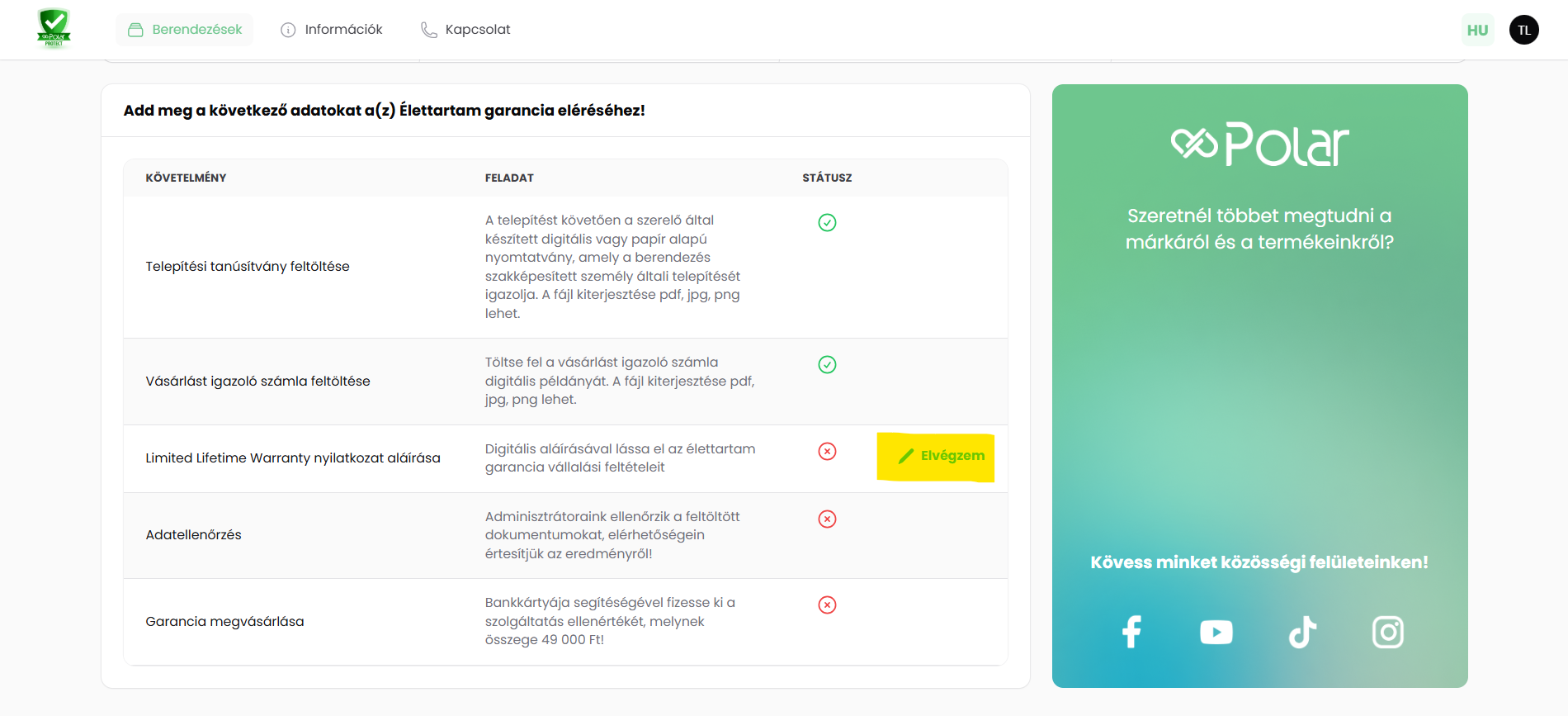Viewport: 1568px width, 716px height.
Task: Open Polar's YouTube channel
Action: tap(1216, 632)
